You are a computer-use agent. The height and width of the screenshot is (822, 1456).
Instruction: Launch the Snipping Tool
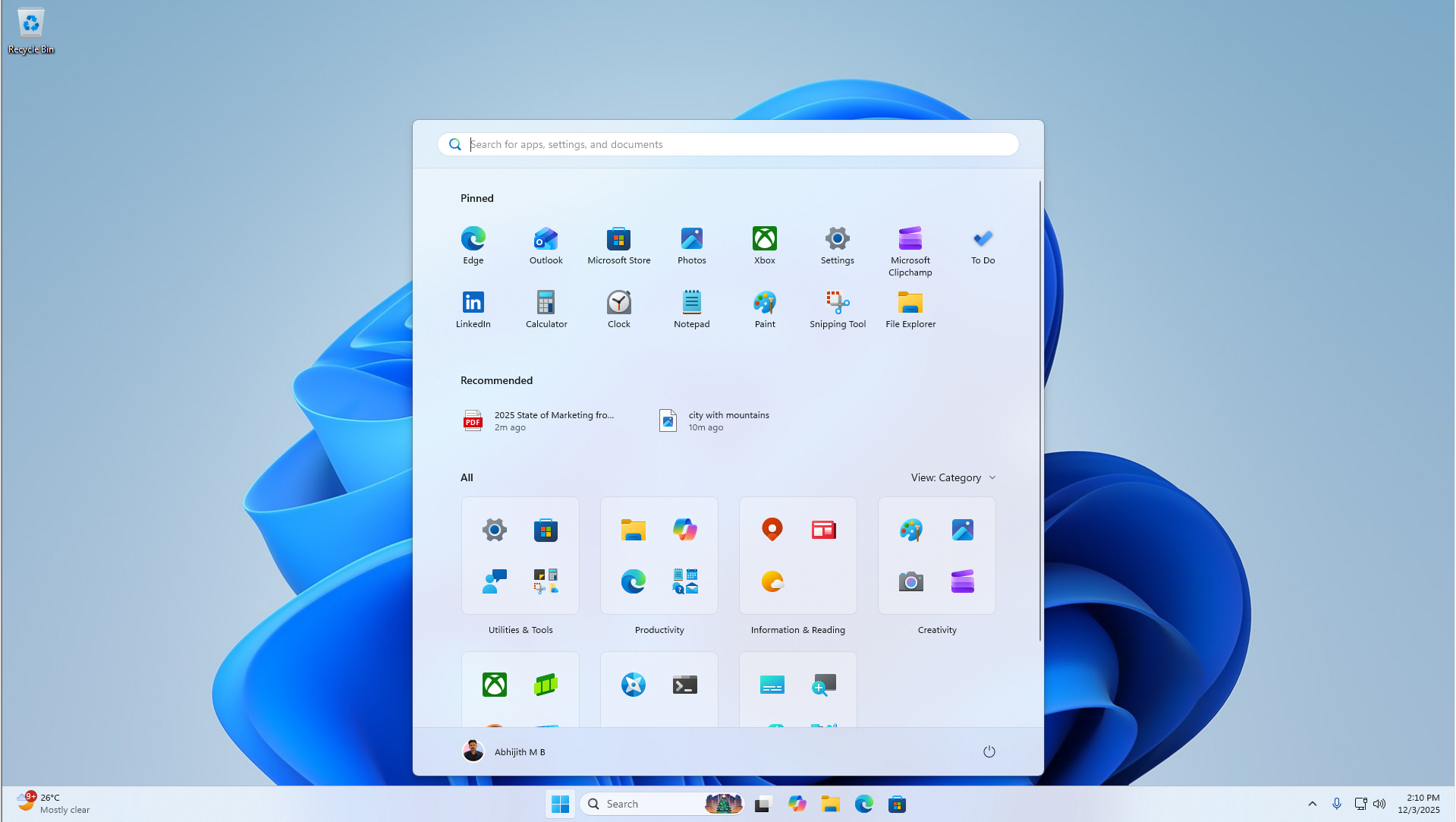(837, 308)
